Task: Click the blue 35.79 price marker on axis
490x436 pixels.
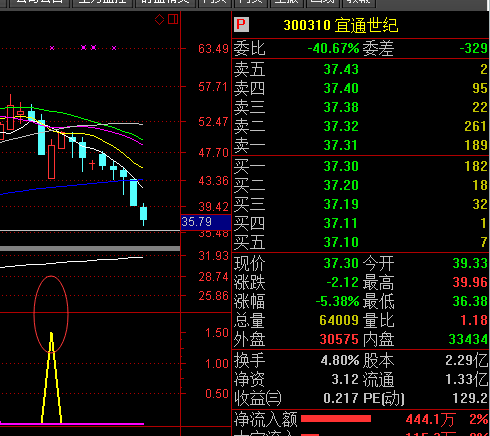Action: coord(206,222)
